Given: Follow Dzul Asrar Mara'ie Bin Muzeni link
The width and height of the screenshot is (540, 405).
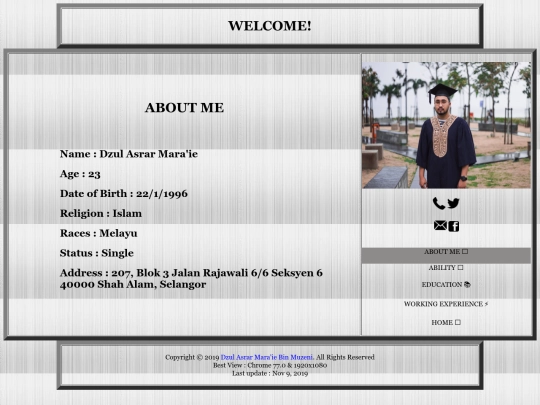Looking at the screenshot, I should coord(267,357).
